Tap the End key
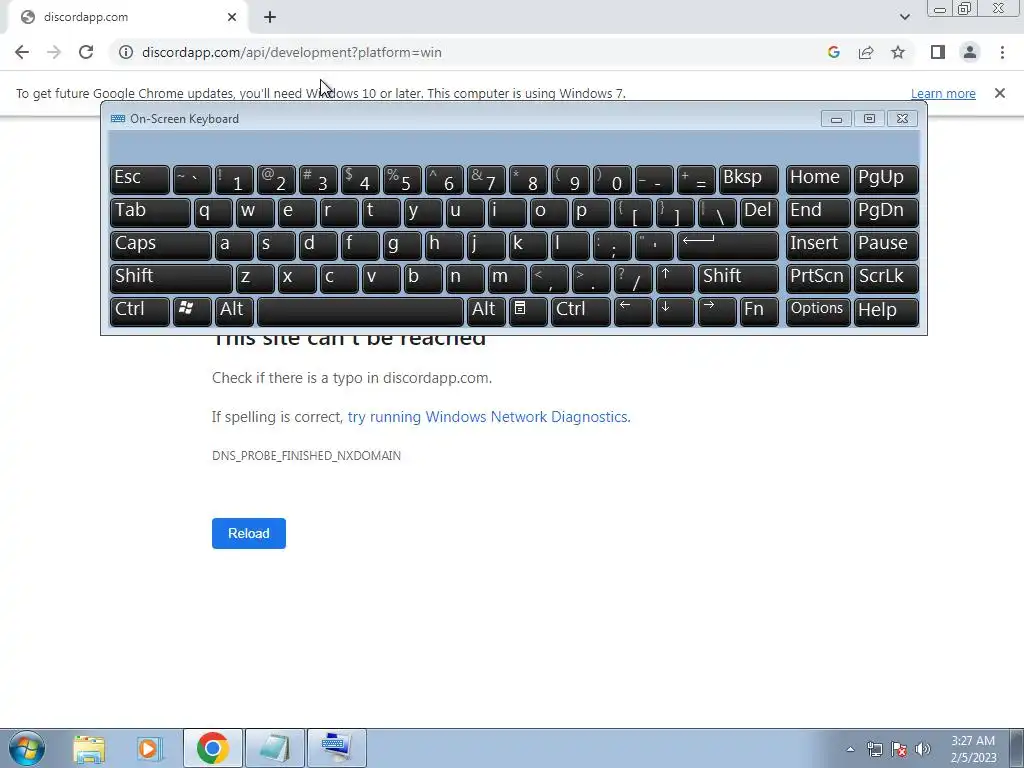1024x768 pixels. pyautogui.click(x=818, y=212)
